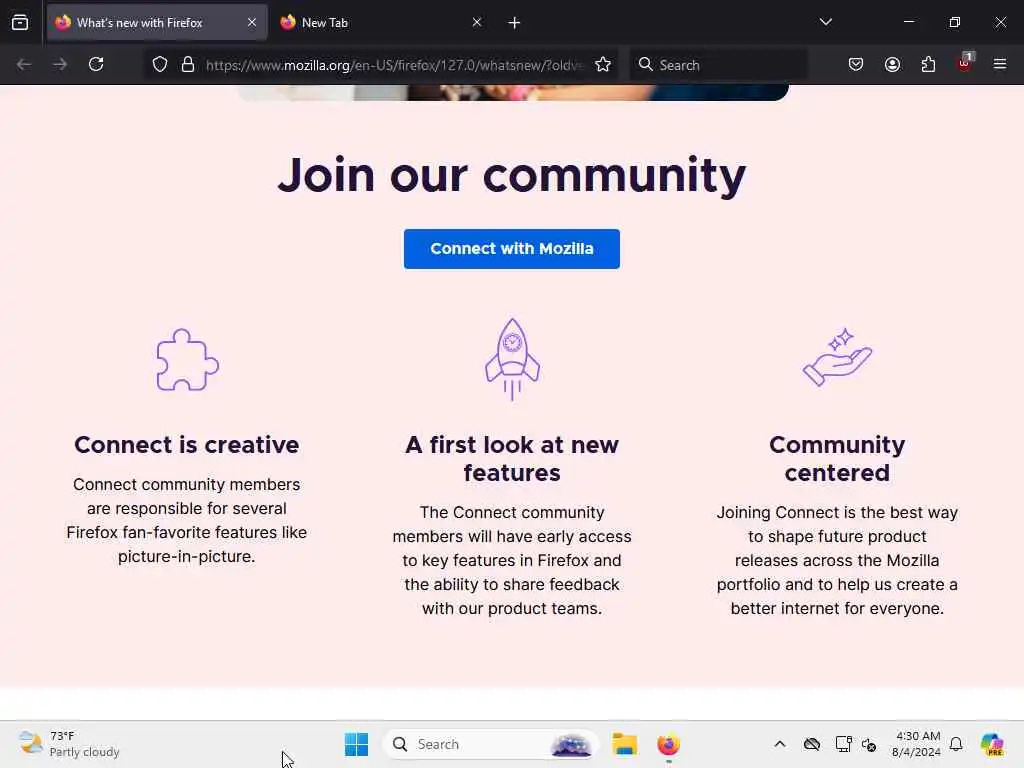Viewport: 1024px width, 768px height.
Task: Switch to What's new with Firefox tab
Action: [x=157, y=23]
